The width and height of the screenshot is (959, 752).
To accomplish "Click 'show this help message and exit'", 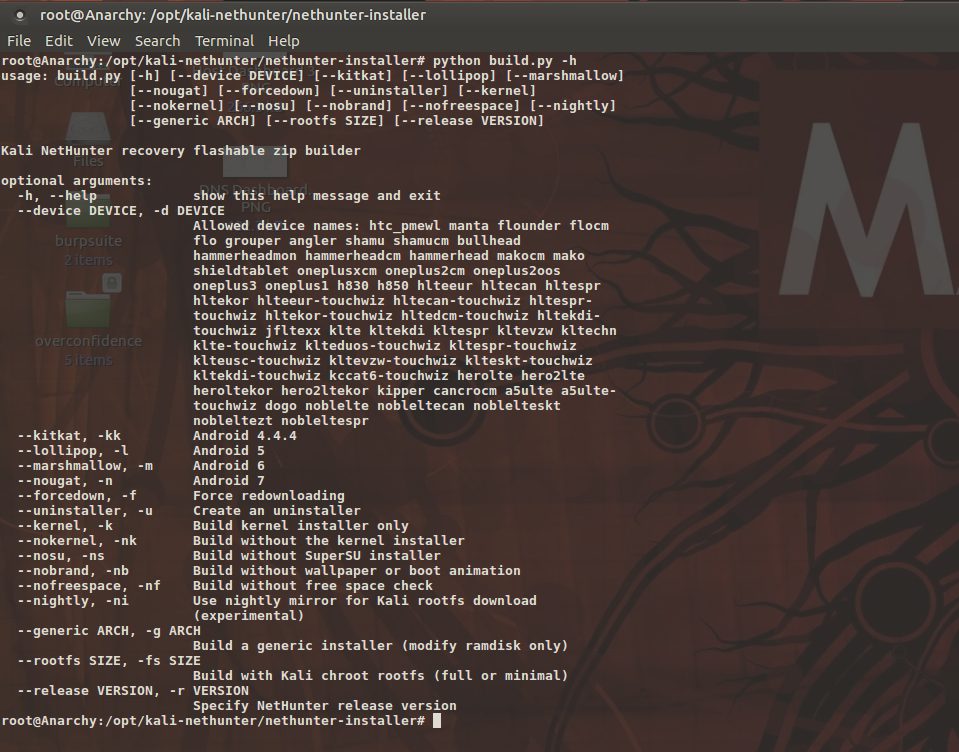I will [316, 196].
